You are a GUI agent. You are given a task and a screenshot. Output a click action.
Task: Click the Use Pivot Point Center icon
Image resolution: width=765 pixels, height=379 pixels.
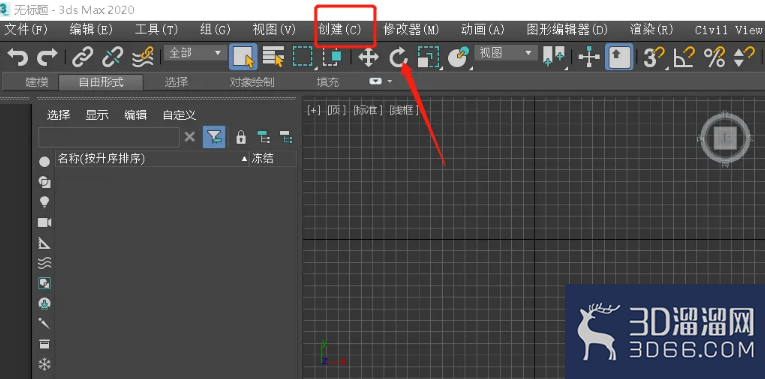[553, 57]
